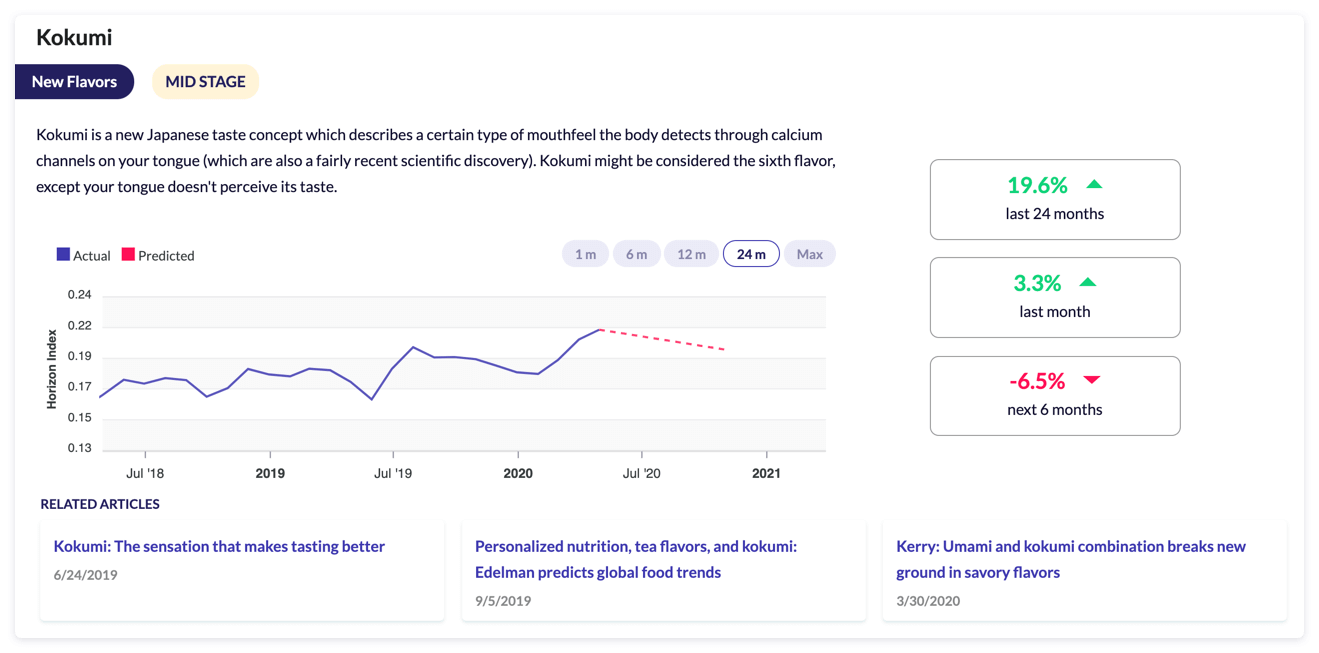
Task: Select the 6 m time range
Action: tap(636, 254)
